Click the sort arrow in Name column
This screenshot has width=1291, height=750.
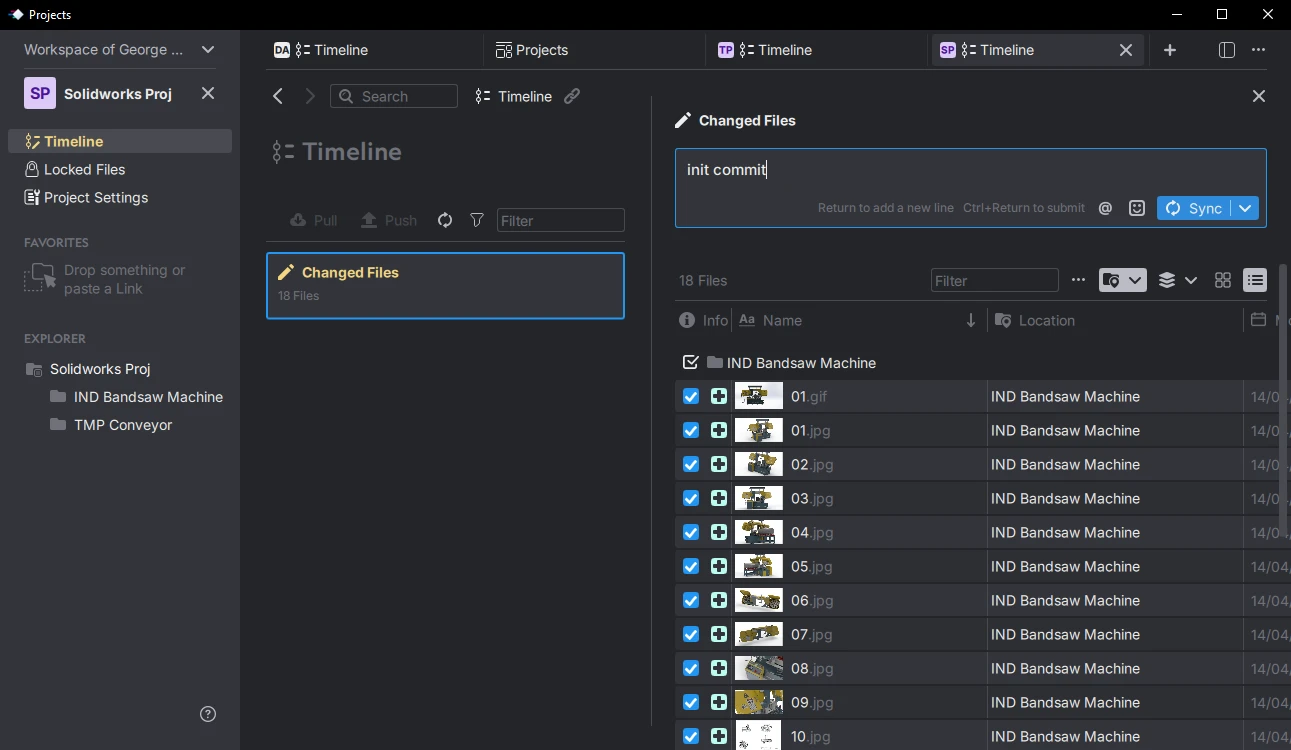coord(971,320)
